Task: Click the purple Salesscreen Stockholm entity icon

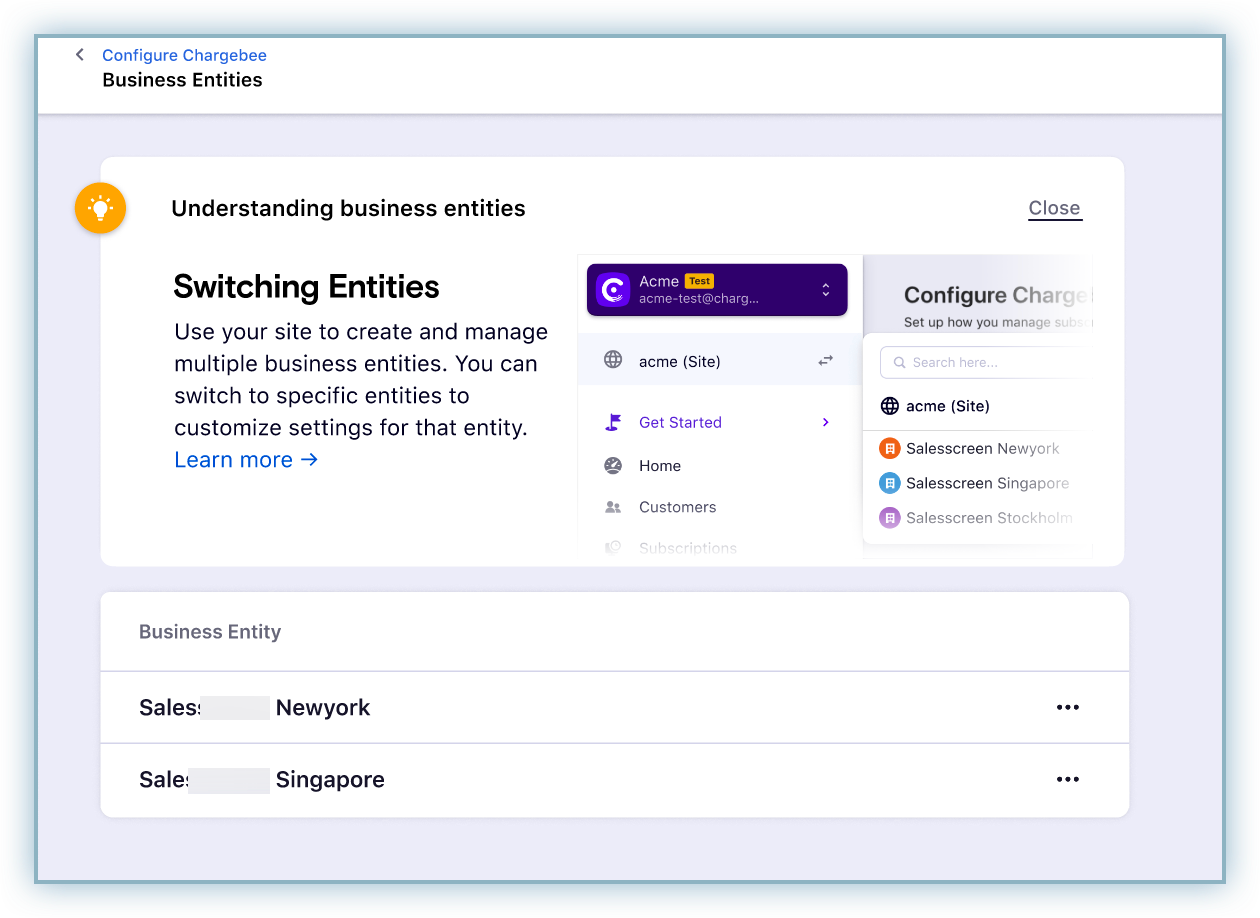Action: pyautogui.click(x=889, y=518)
